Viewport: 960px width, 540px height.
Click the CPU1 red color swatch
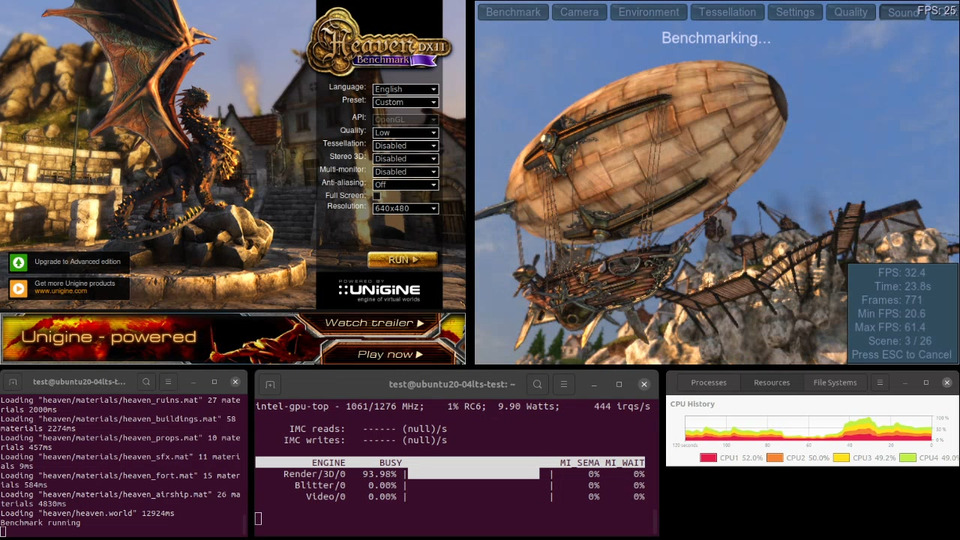(x=708, y=457)
